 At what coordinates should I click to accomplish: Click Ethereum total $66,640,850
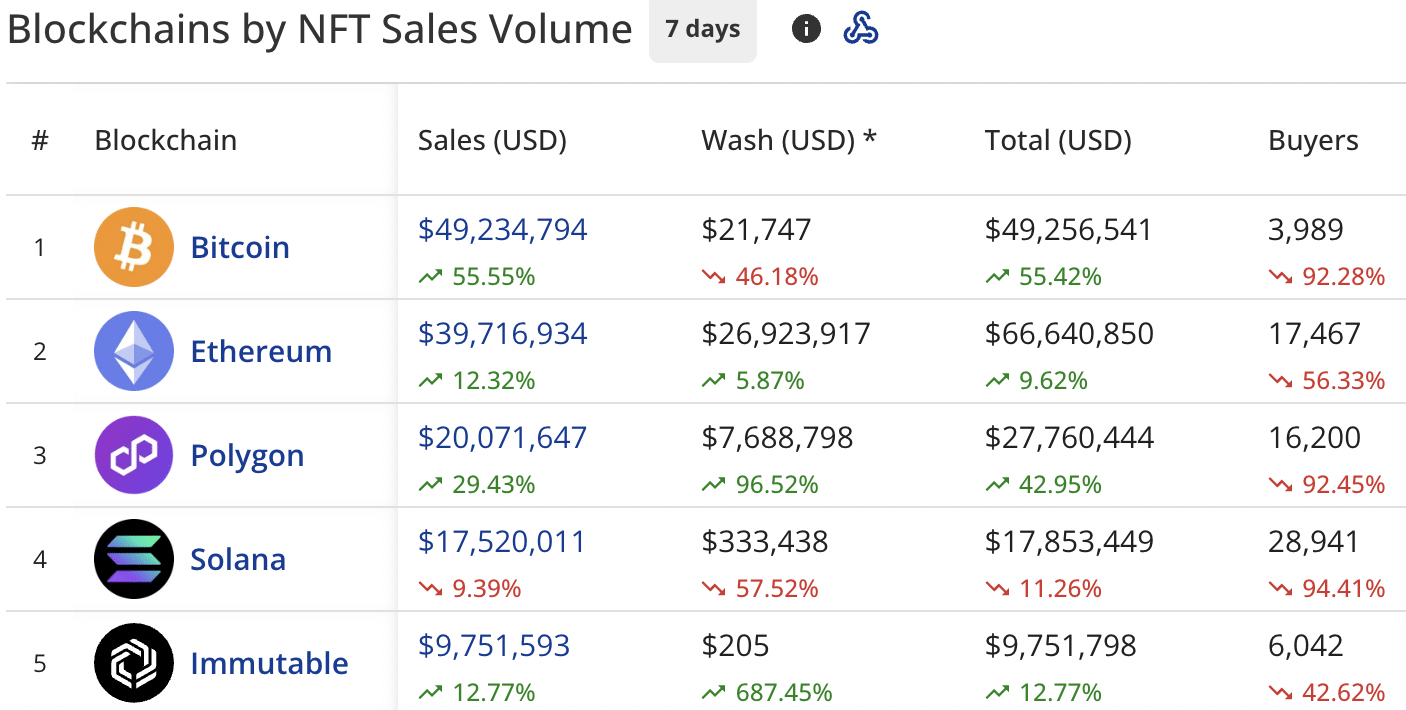[x=1069, y=334]
